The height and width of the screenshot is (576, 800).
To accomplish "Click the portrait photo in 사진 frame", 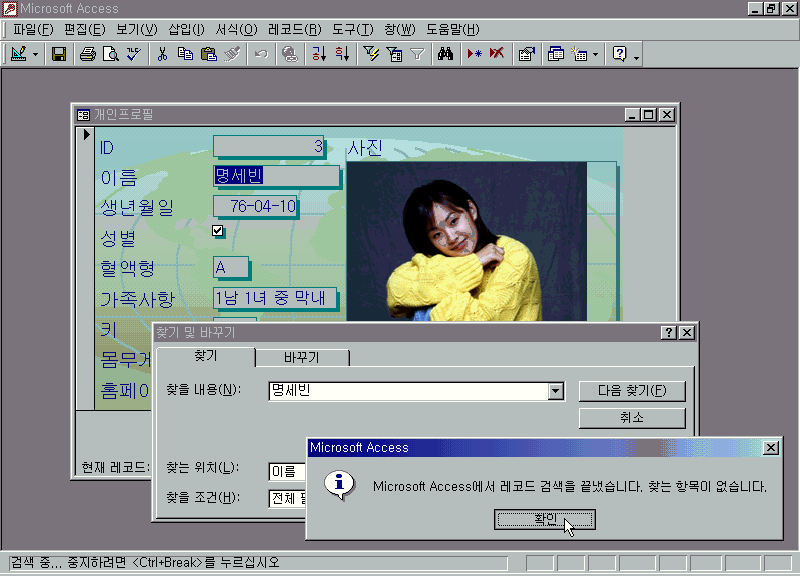I will click(x=466, y=241).
